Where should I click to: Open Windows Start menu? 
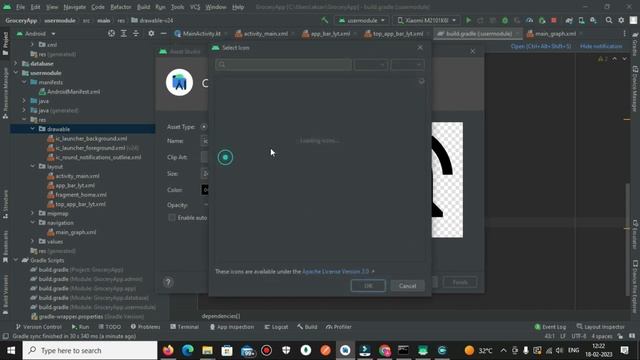click(x=11, y=350)
